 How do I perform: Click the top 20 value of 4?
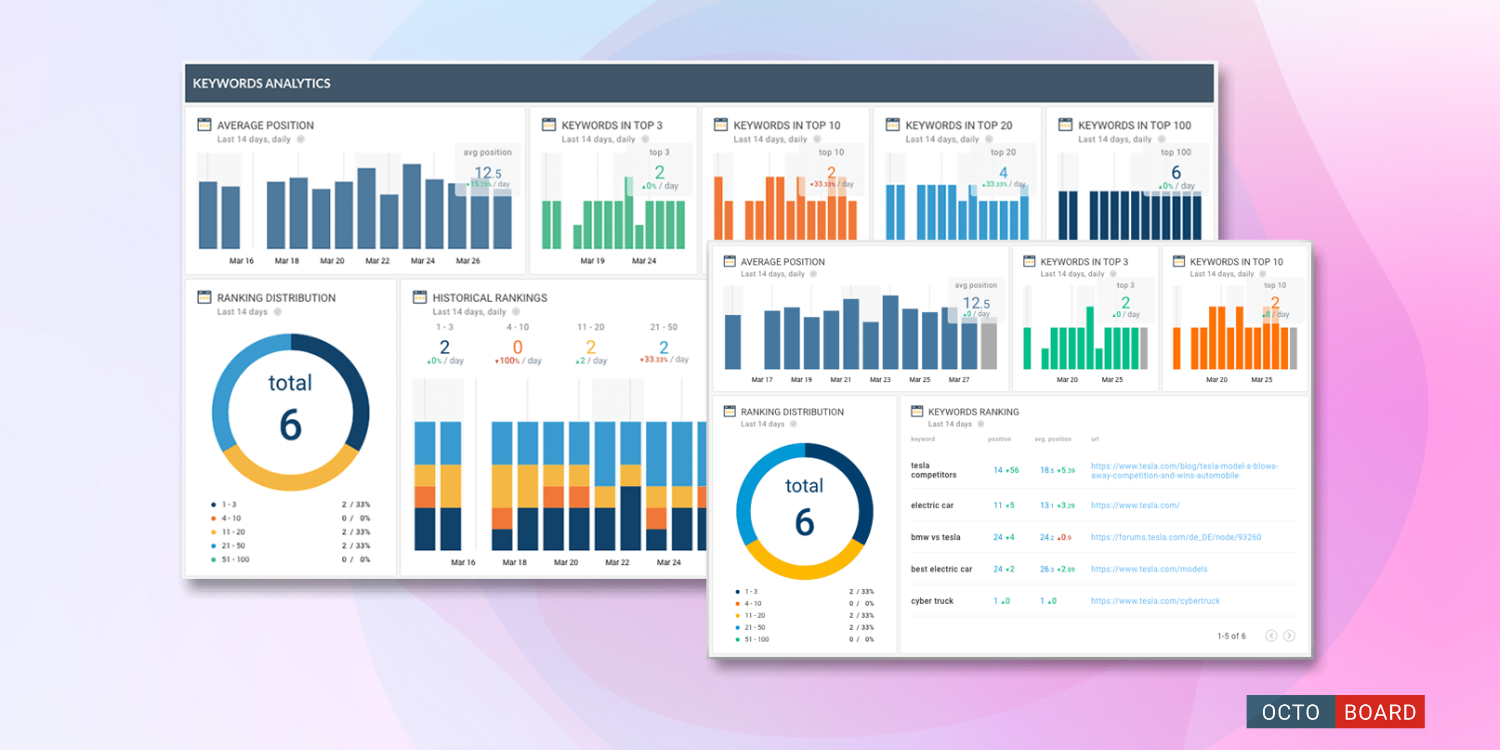click(1003, 173)
